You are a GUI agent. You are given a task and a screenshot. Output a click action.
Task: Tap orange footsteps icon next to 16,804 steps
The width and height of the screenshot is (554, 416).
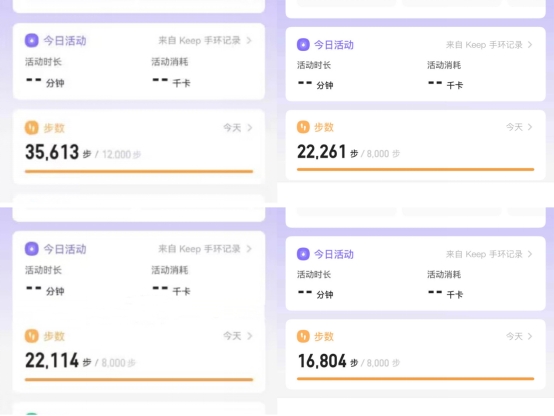[303, 336]
